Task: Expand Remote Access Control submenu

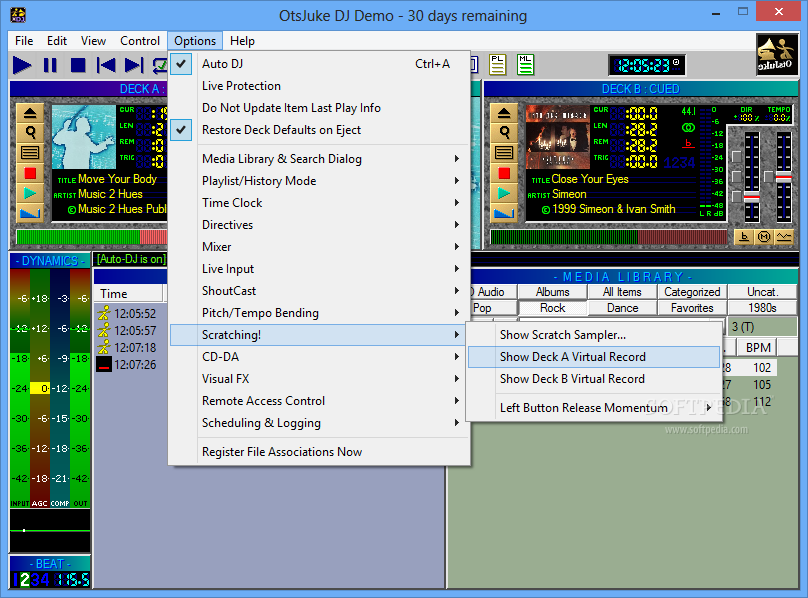Action: 319,401
